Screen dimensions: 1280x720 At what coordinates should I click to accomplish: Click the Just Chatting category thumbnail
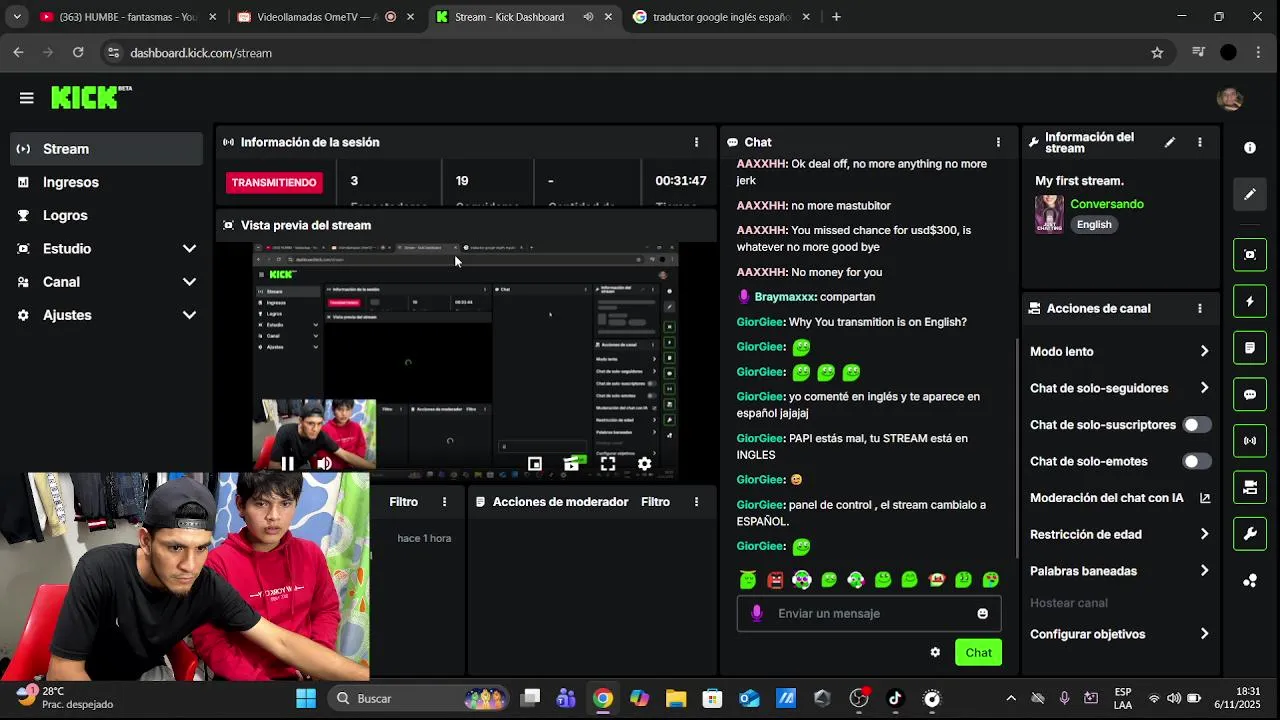coord(1049,214)
